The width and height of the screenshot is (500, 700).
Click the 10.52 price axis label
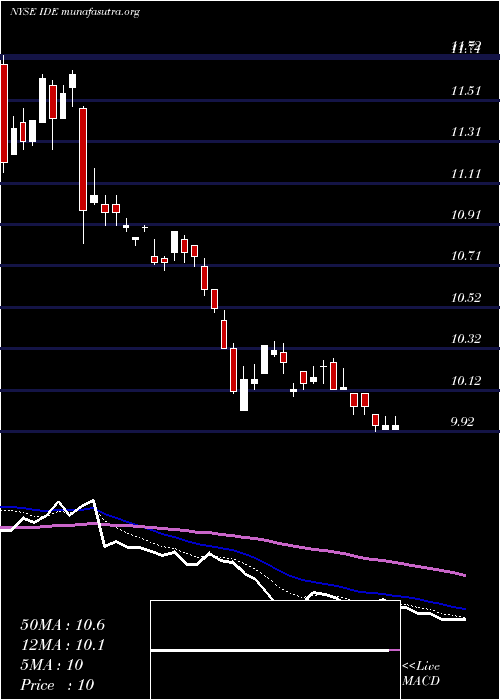(x=466, y=298)
